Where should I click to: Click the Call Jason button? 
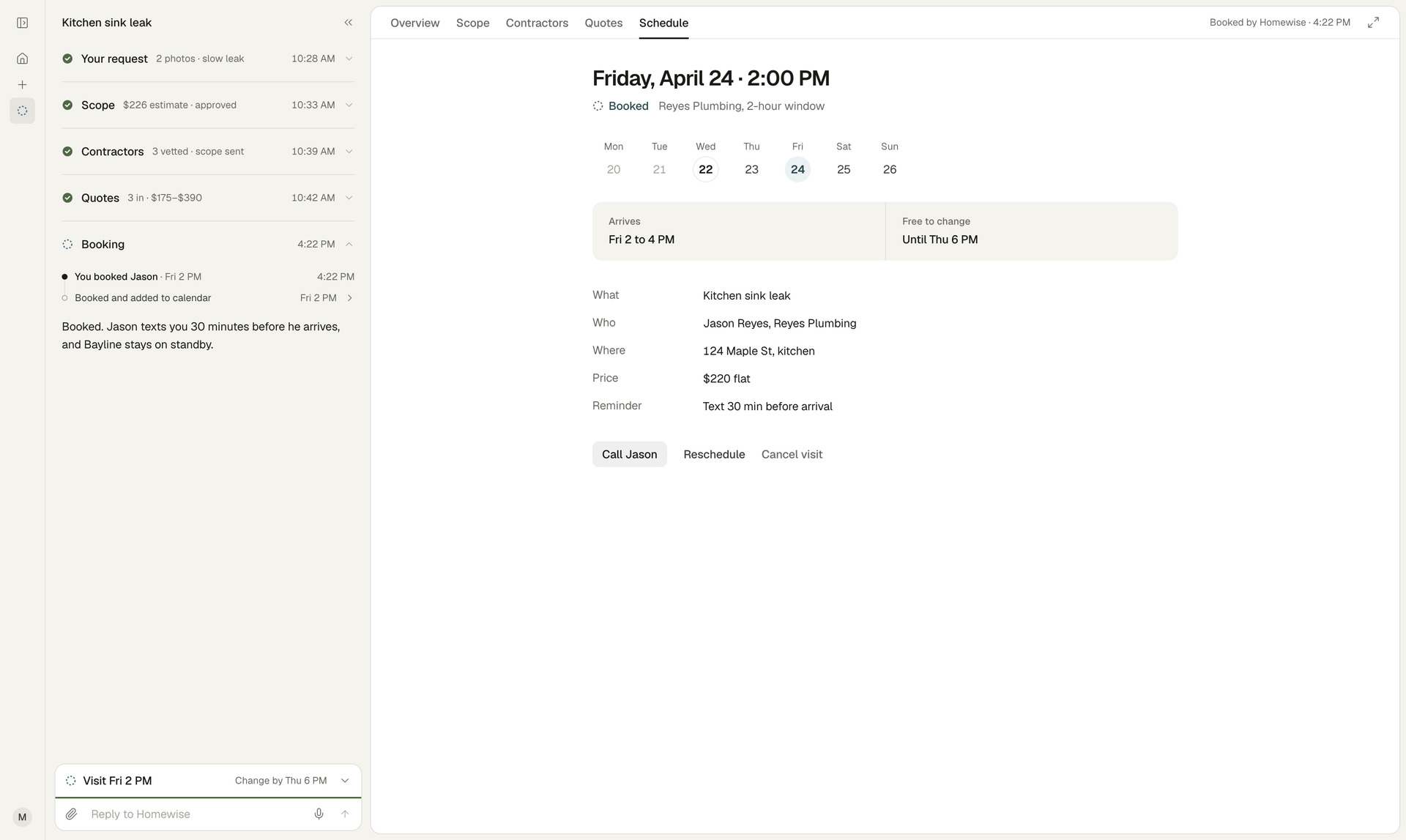(x=630, y=454)
